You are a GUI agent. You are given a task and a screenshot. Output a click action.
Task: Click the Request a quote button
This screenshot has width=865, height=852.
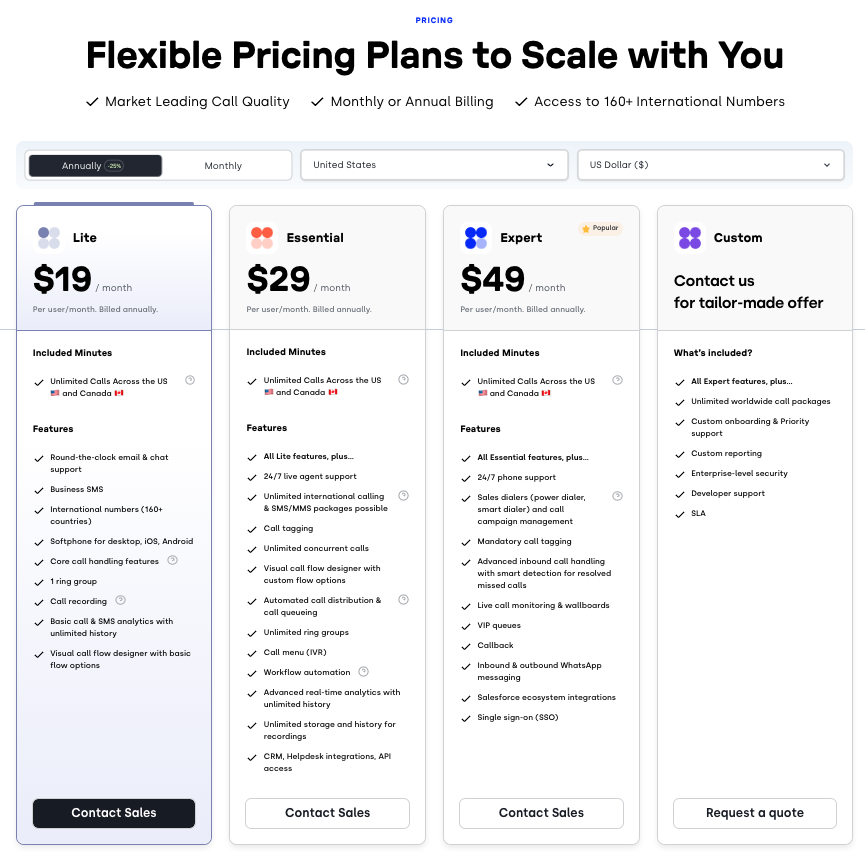tap(755, 813)
